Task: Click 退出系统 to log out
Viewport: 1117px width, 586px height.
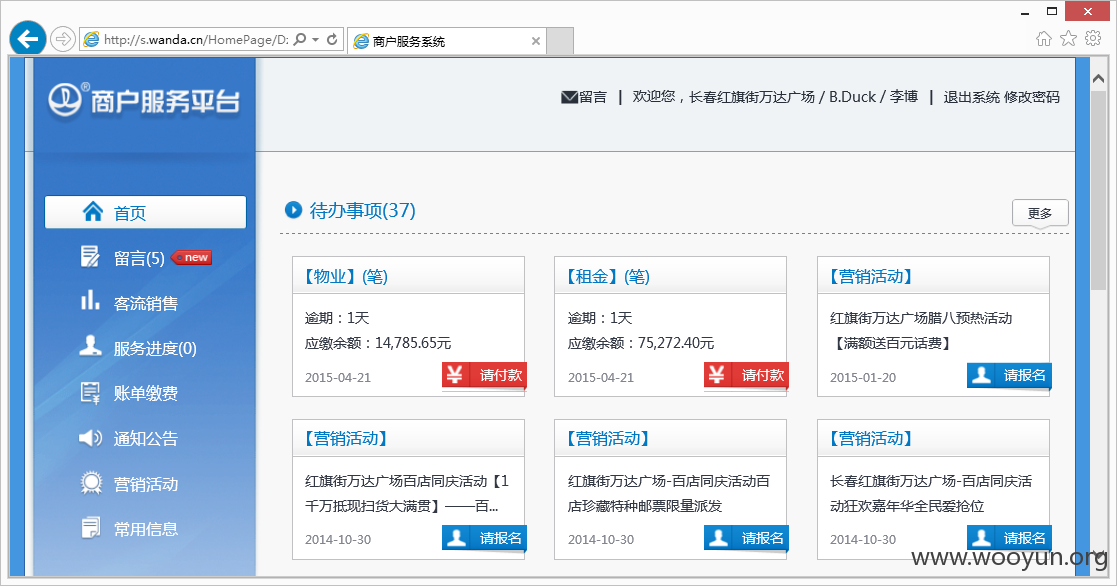Action: click(971, 97)
